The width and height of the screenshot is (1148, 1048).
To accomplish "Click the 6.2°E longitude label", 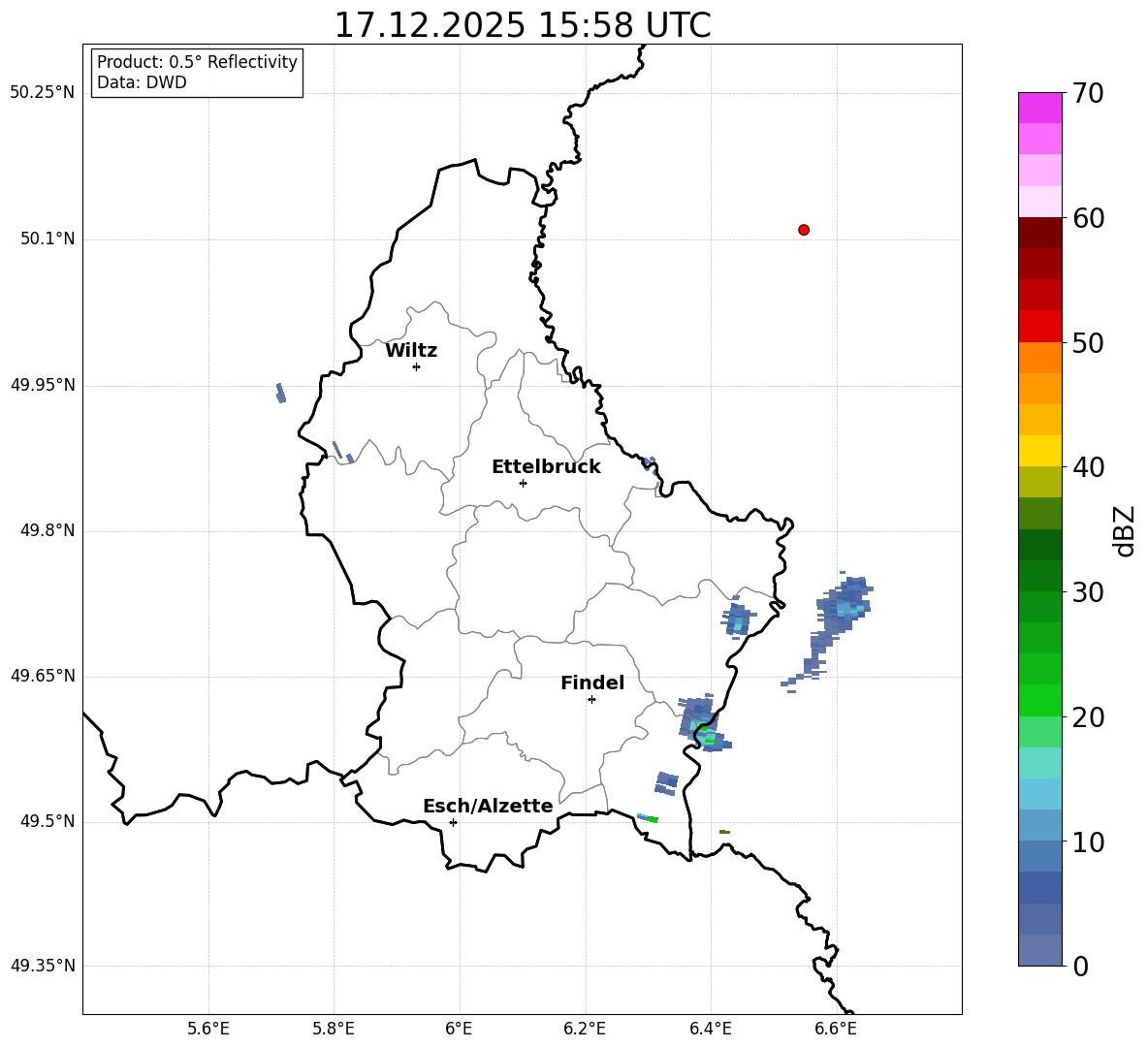I will [585, 1029].
